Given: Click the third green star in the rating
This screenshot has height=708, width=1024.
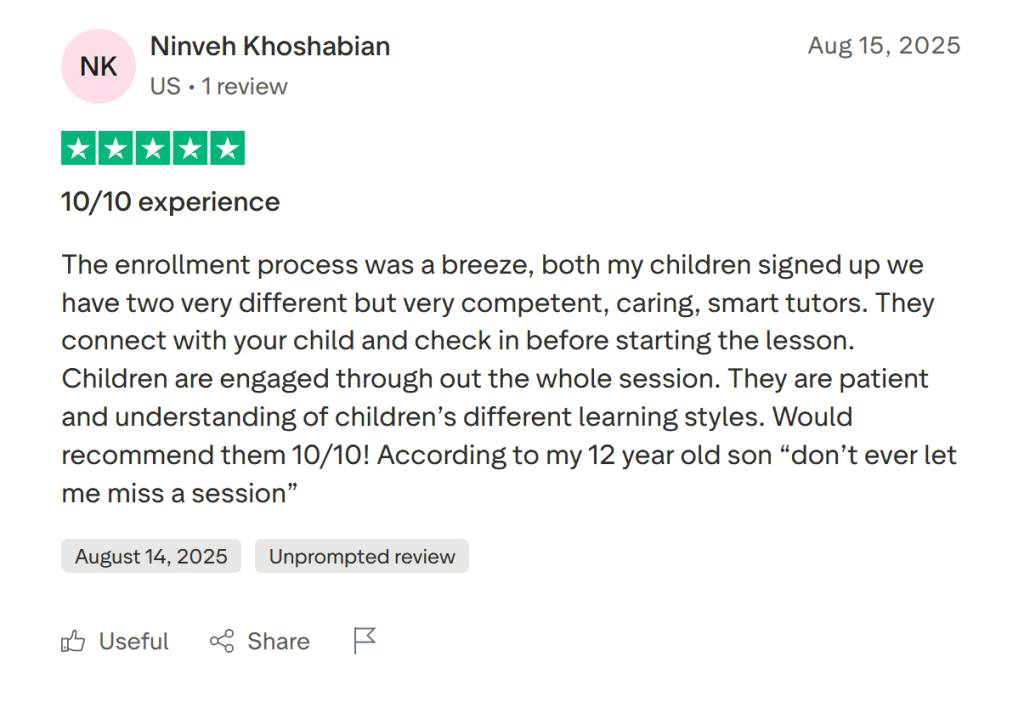Looking at the screenshot, I should pos(154,147).
